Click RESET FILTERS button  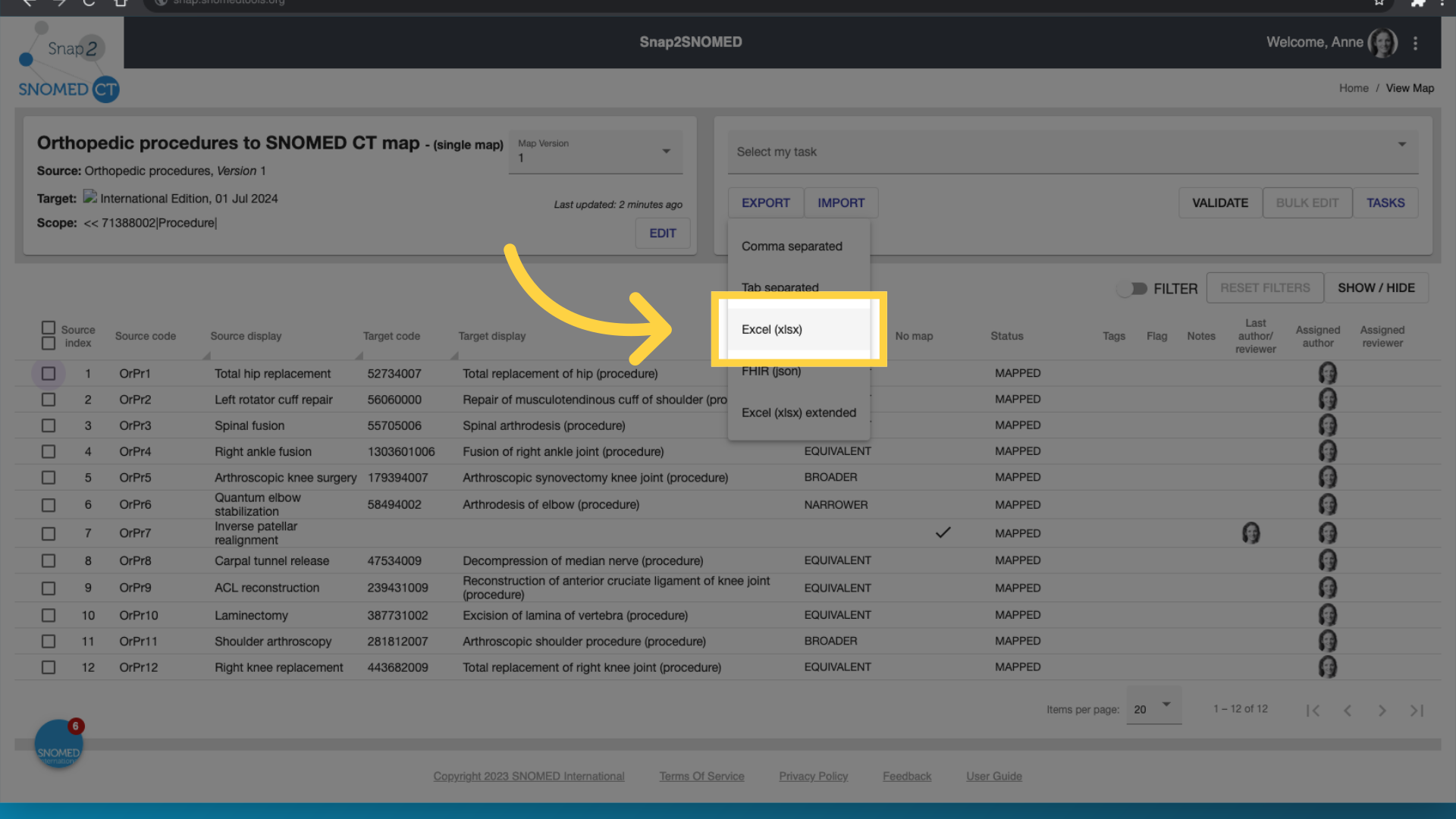1264,288
